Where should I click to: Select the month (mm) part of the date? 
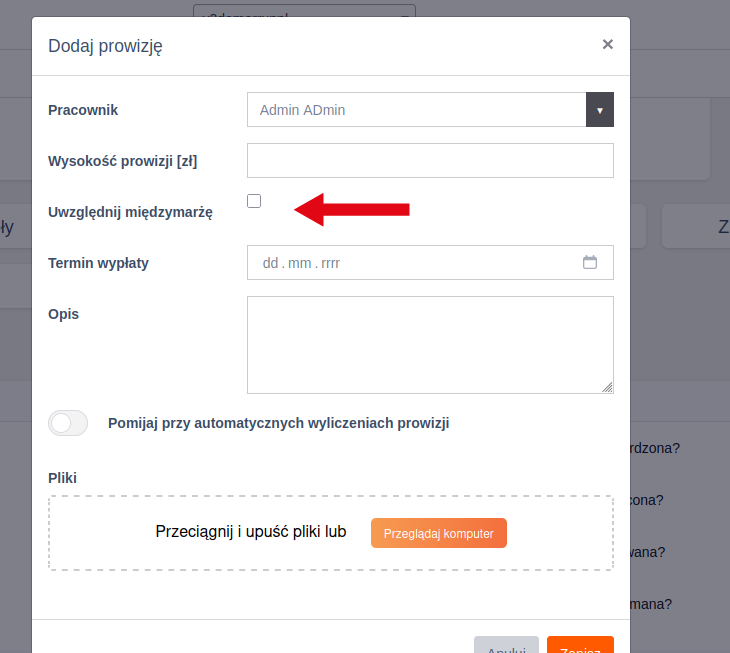pos(299,263)
